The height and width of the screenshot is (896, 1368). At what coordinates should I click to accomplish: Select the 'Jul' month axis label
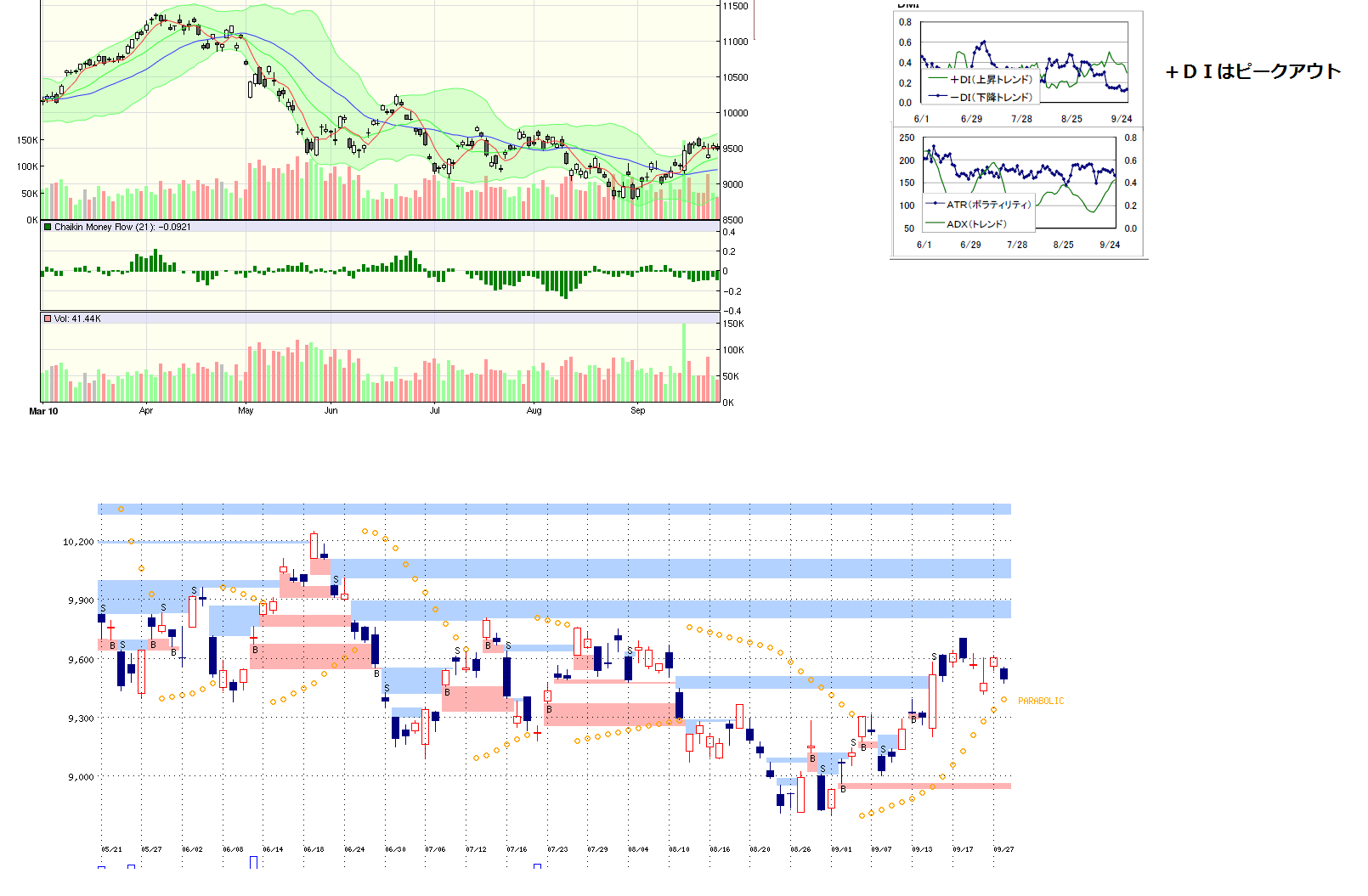(x=434, y=411)
